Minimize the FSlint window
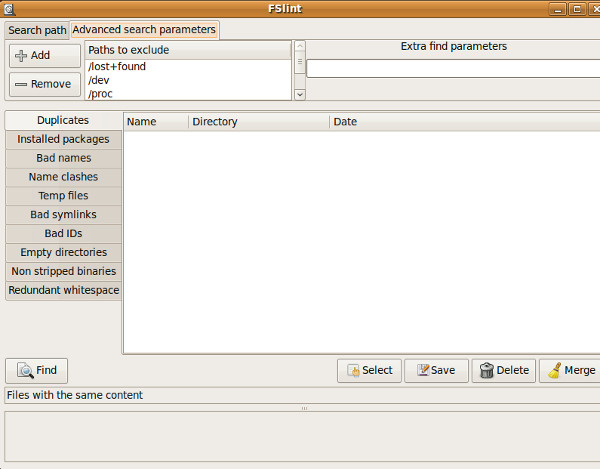Image resolution: width=600 pixels, height=469 pixels. pyautogui.click(x=558, y=9)
